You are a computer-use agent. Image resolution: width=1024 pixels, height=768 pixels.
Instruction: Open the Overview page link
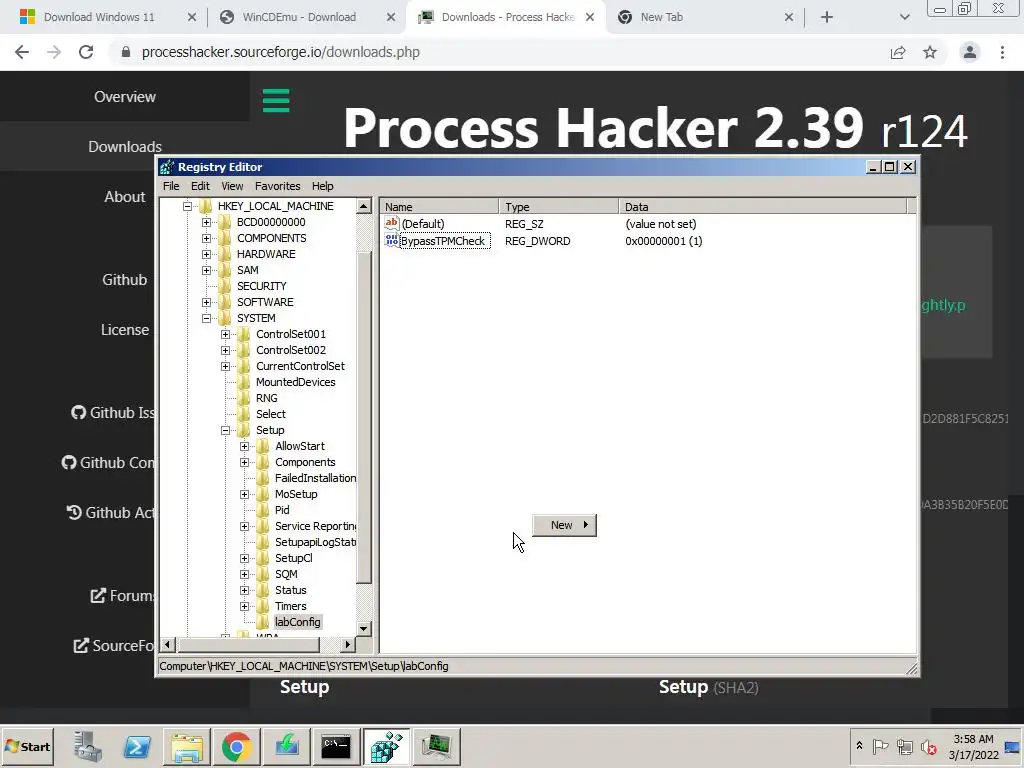pyautogui.click(x=125, y=97)
